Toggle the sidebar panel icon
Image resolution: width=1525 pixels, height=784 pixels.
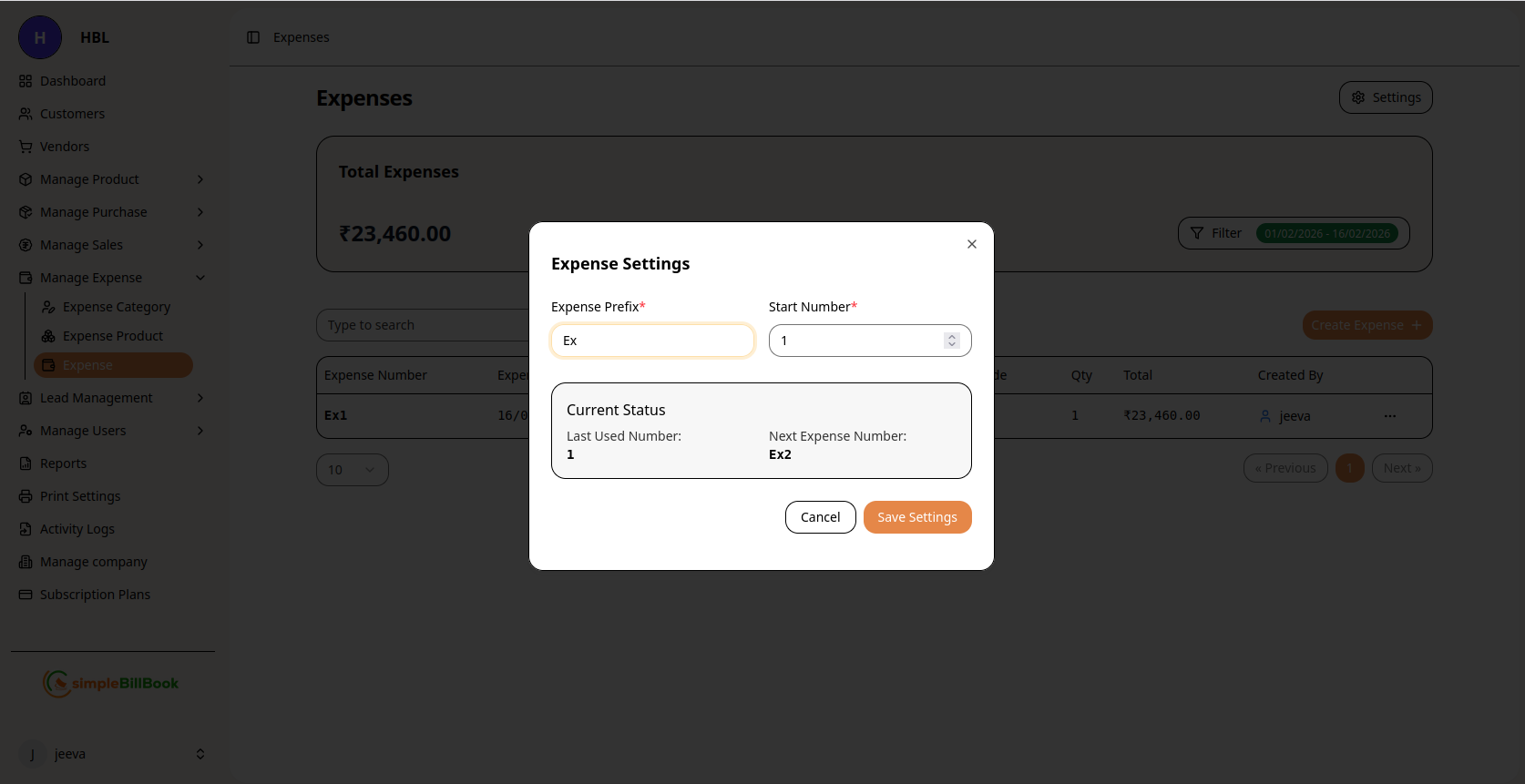(x=253, y=37)
